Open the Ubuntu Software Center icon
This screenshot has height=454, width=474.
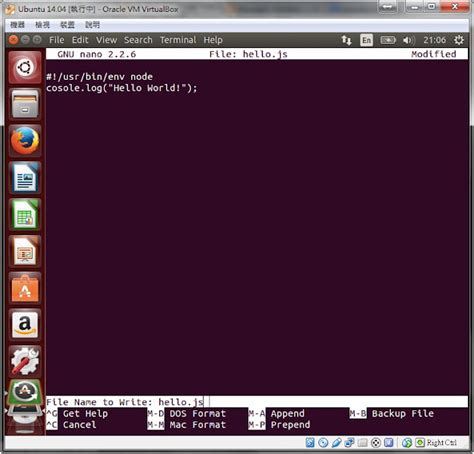(x=25, y=288)
